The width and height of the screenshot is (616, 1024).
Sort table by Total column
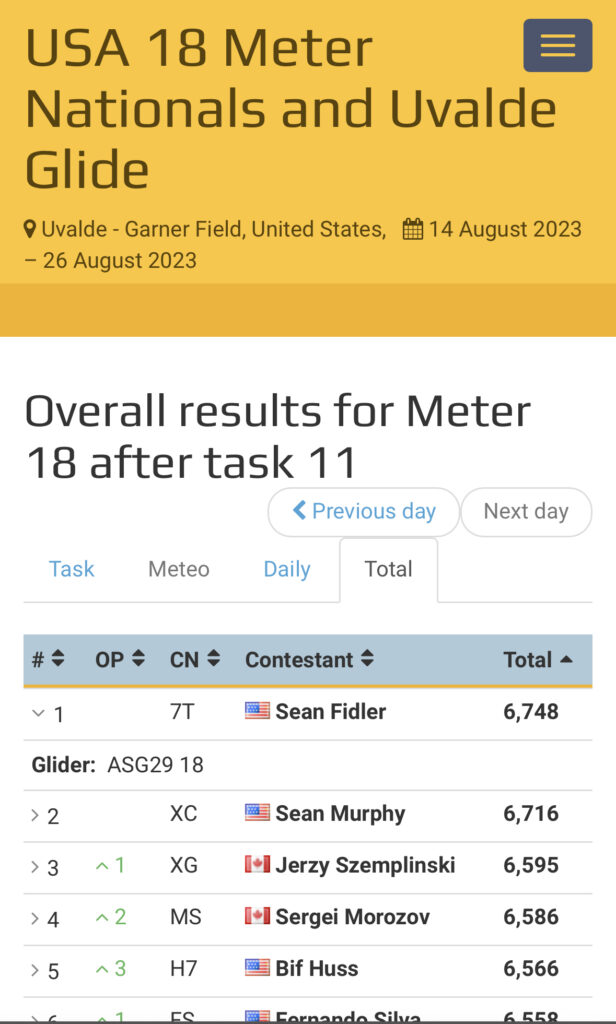(x=538, y=660)
